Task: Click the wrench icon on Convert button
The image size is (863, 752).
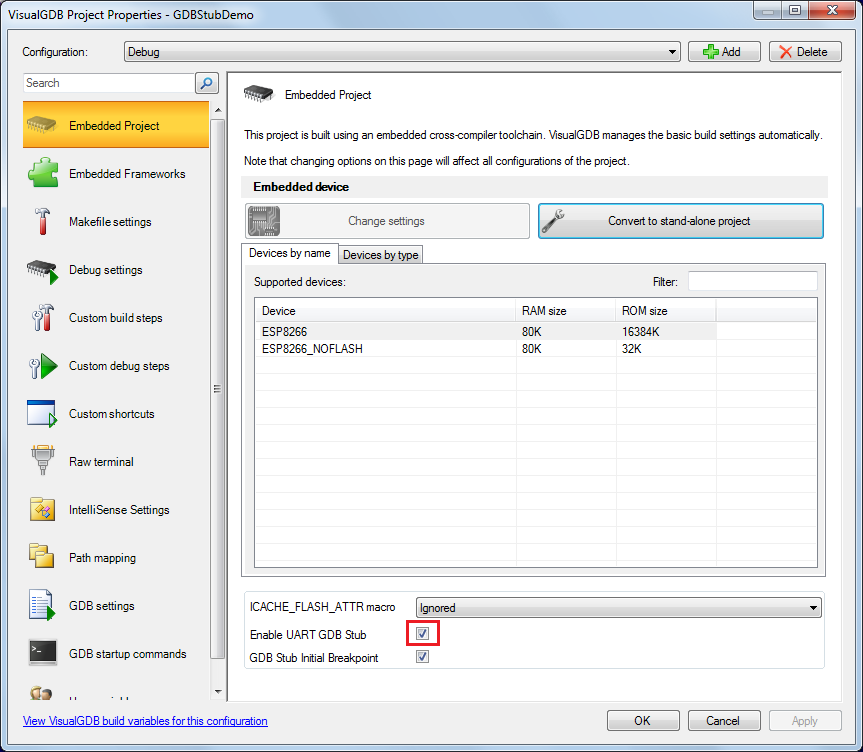Action: click(x=553, y=221)
